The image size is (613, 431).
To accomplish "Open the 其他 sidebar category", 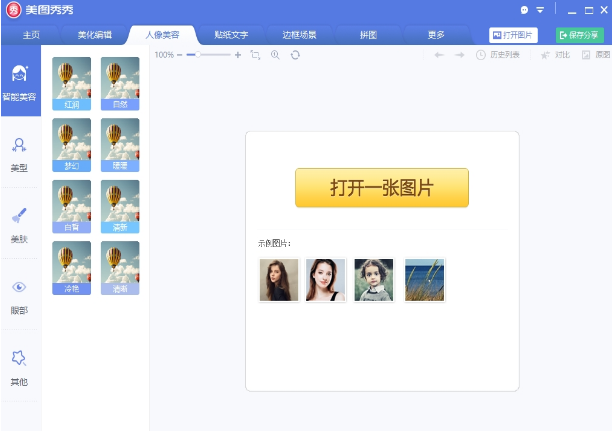I will pyautogui.click(x=19, y=368).
